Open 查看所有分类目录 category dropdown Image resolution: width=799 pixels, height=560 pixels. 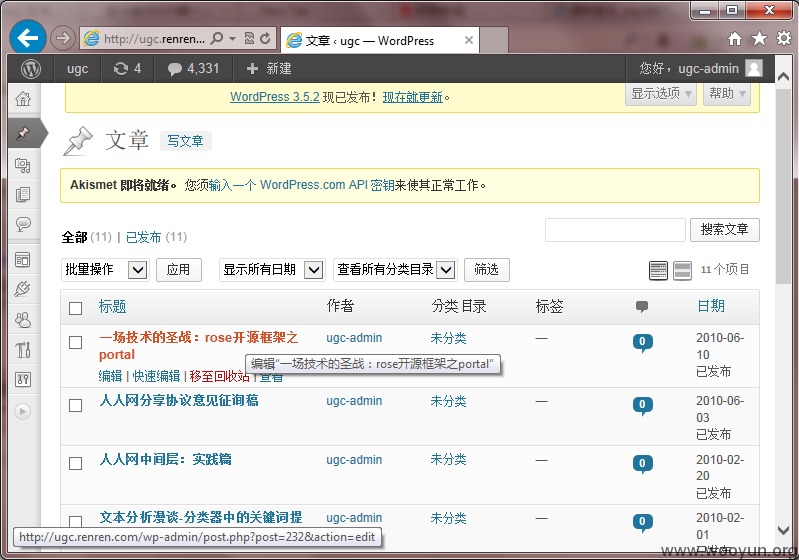tap(395, 270)
